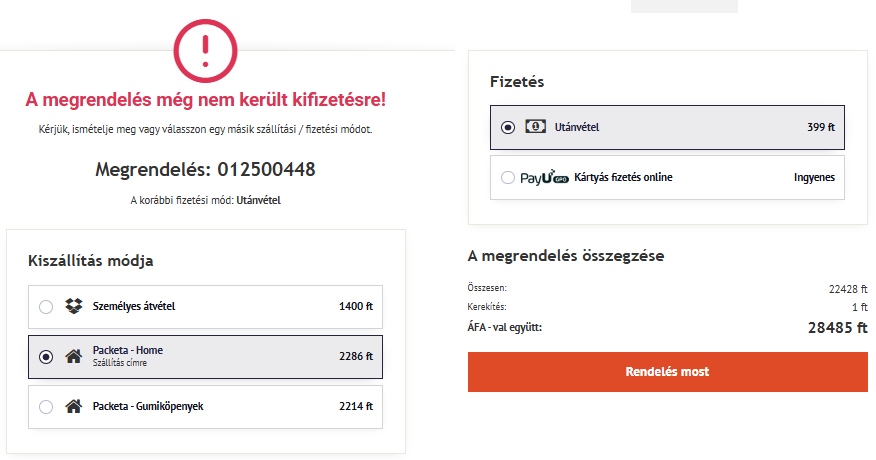This screenshot has height=460, width=876.
Task: Select the Személyes átvétel radio button
Action: (x=46, y=307)
